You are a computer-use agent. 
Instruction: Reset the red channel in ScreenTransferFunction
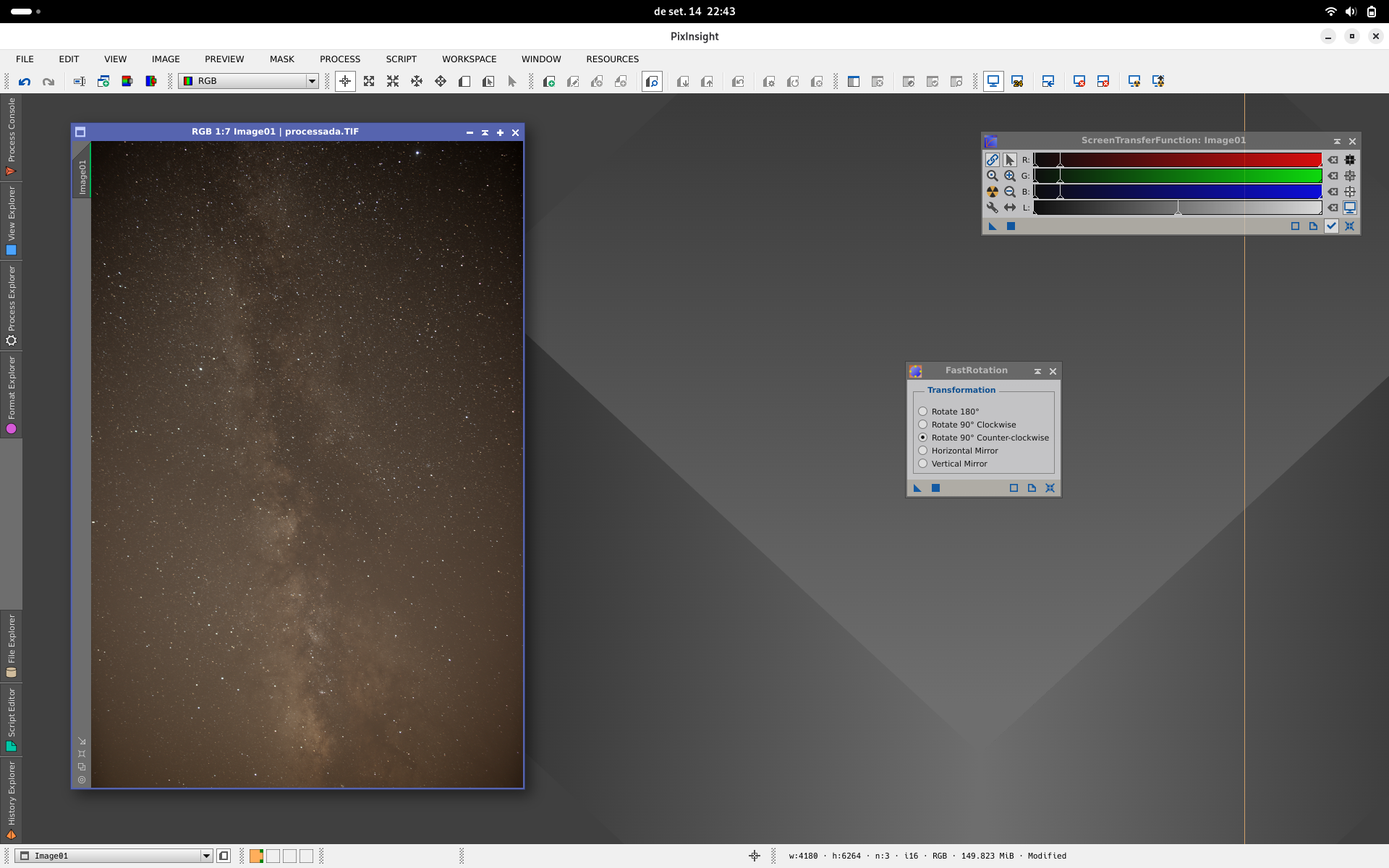tap(1333, 160)
